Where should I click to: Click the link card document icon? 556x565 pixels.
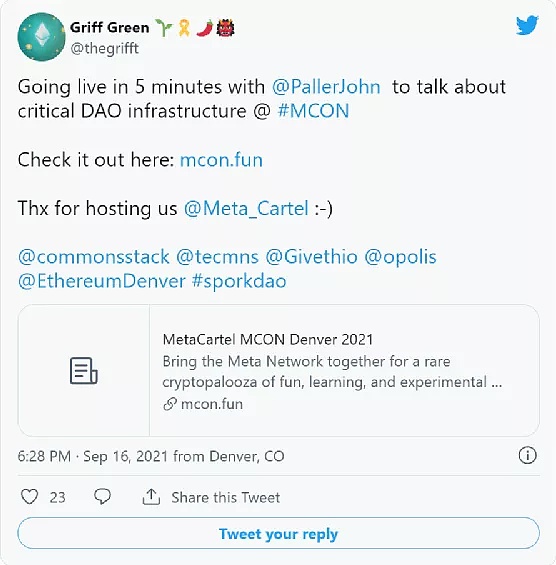point(84,371)
